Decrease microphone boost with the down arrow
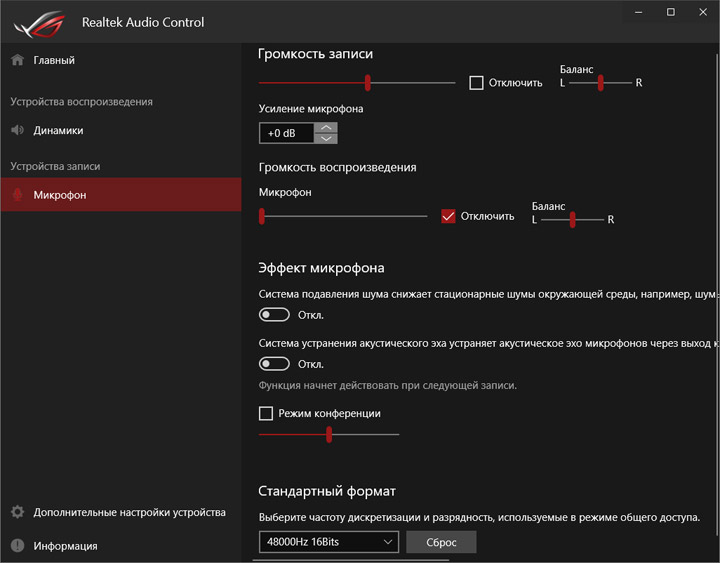Image resolution: width=720 pixels, height=563 pixels. pos(326,139)
